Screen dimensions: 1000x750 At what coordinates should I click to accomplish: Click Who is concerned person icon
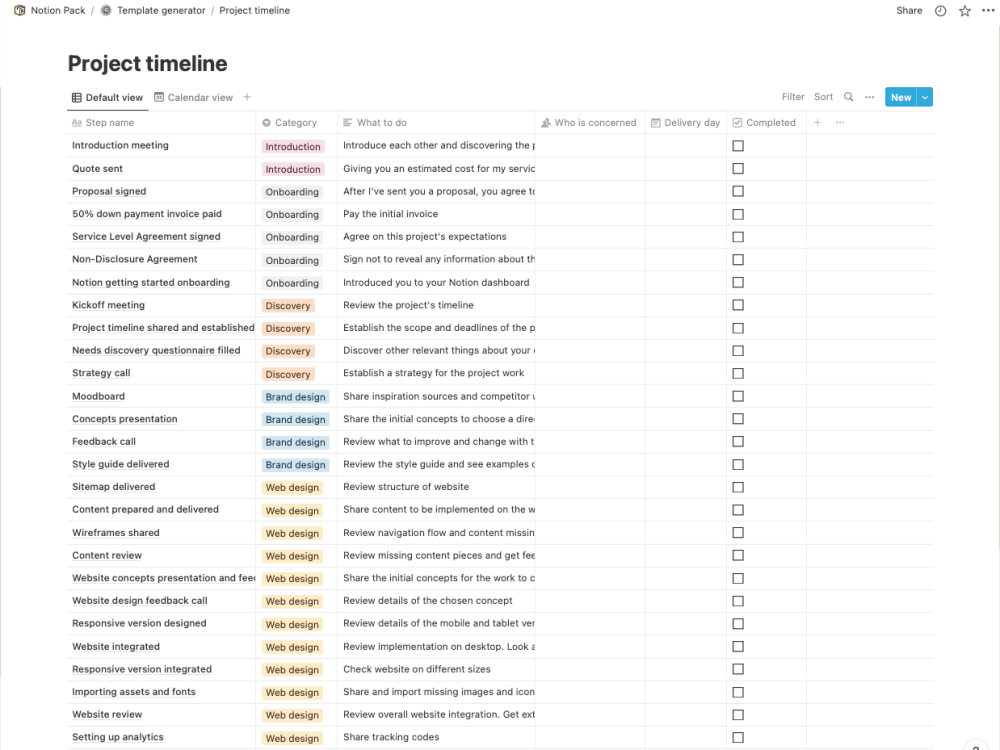(x=546, y=122)
